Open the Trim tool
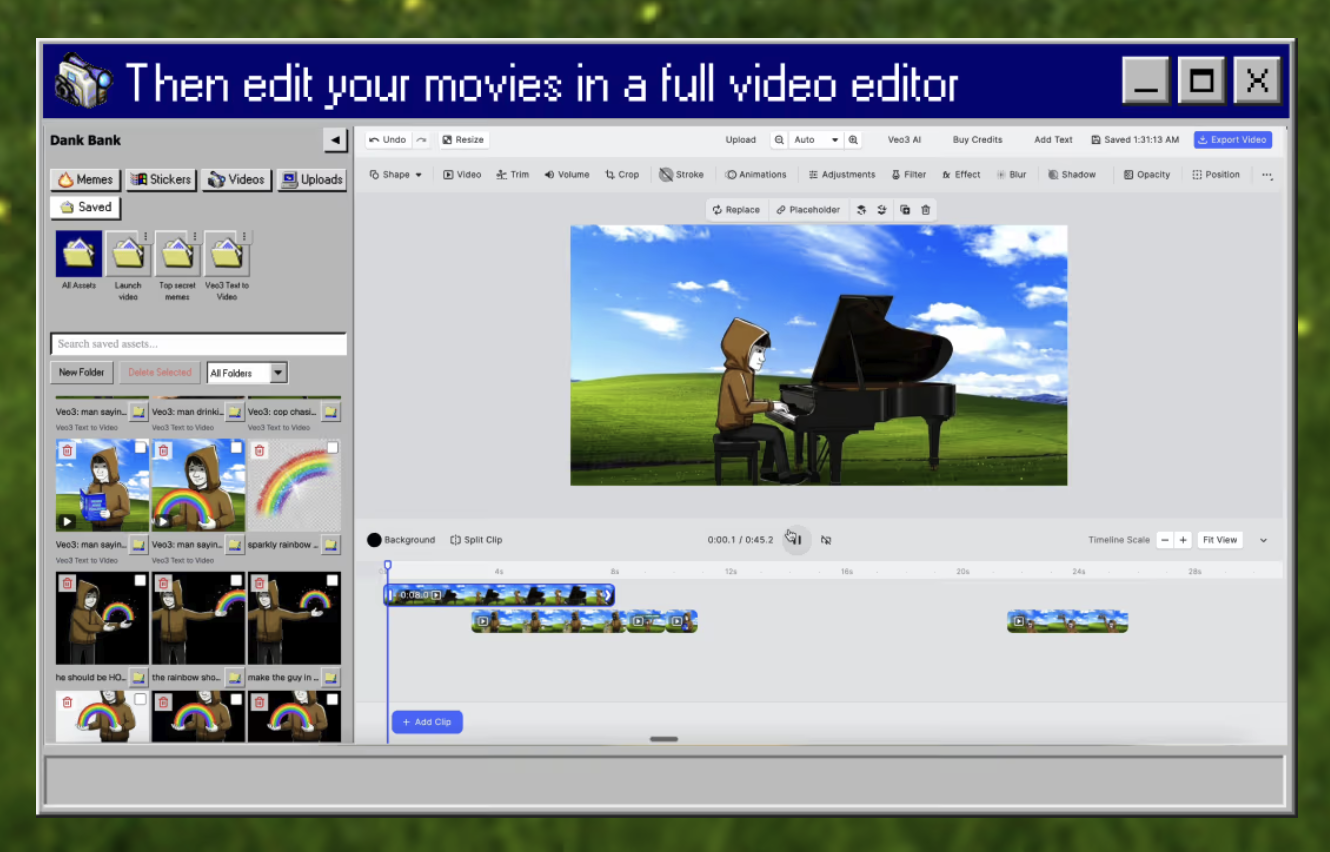This screenshot has width=1330, height=852. tap(513, 174)
